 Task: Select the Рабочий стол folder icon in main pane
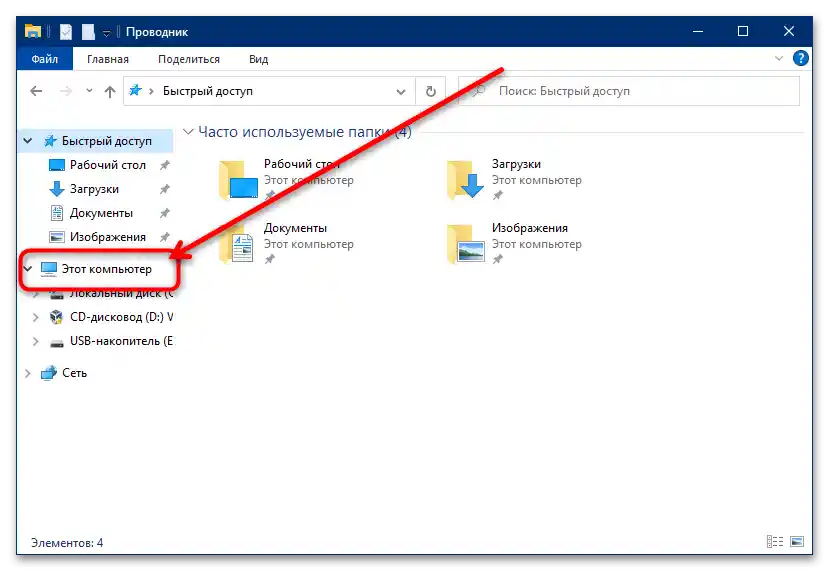(238, 180)
